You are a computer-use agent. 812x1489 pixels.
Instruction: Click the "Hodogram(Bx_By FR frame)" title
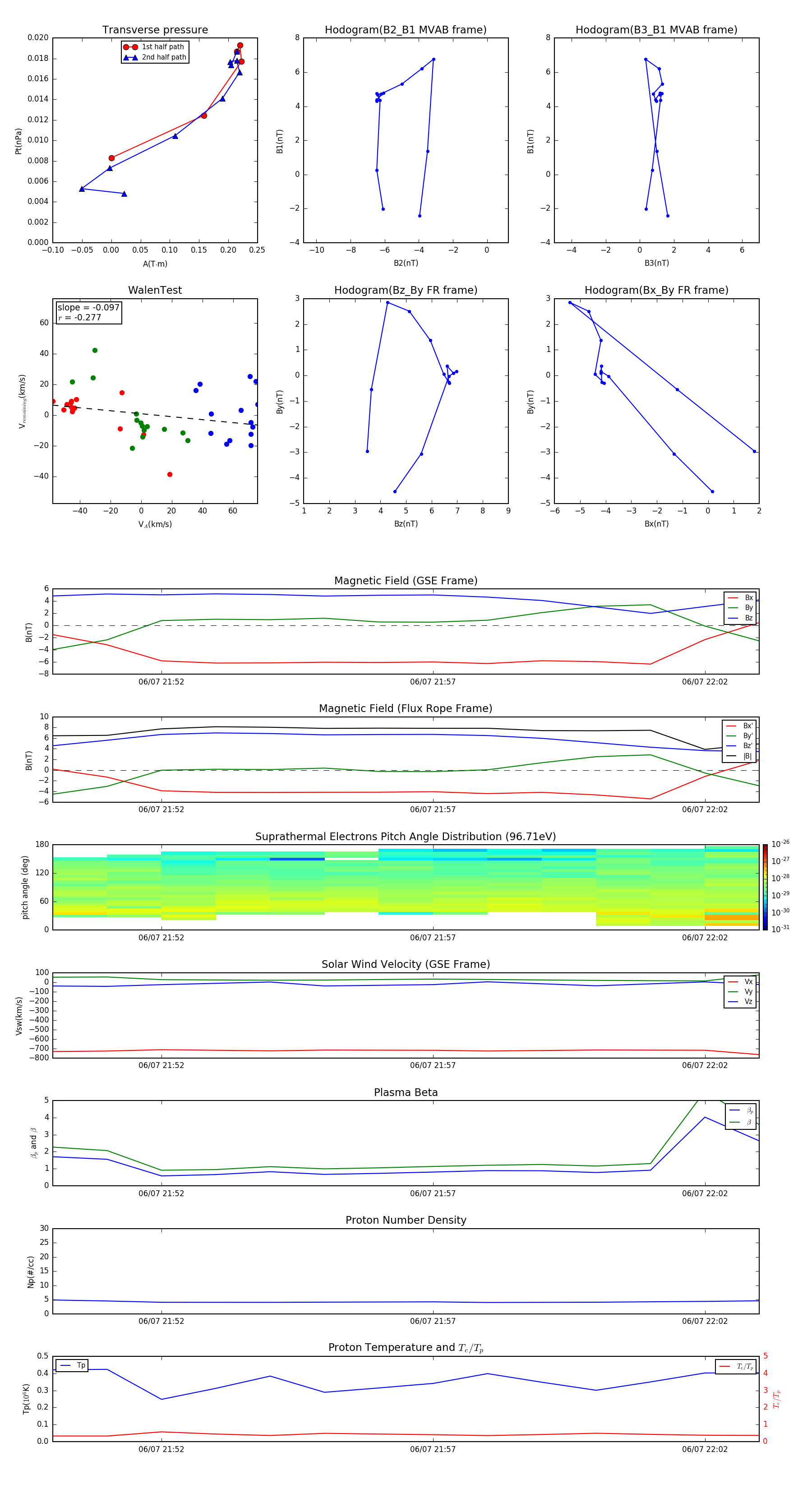tap(656, 290)
